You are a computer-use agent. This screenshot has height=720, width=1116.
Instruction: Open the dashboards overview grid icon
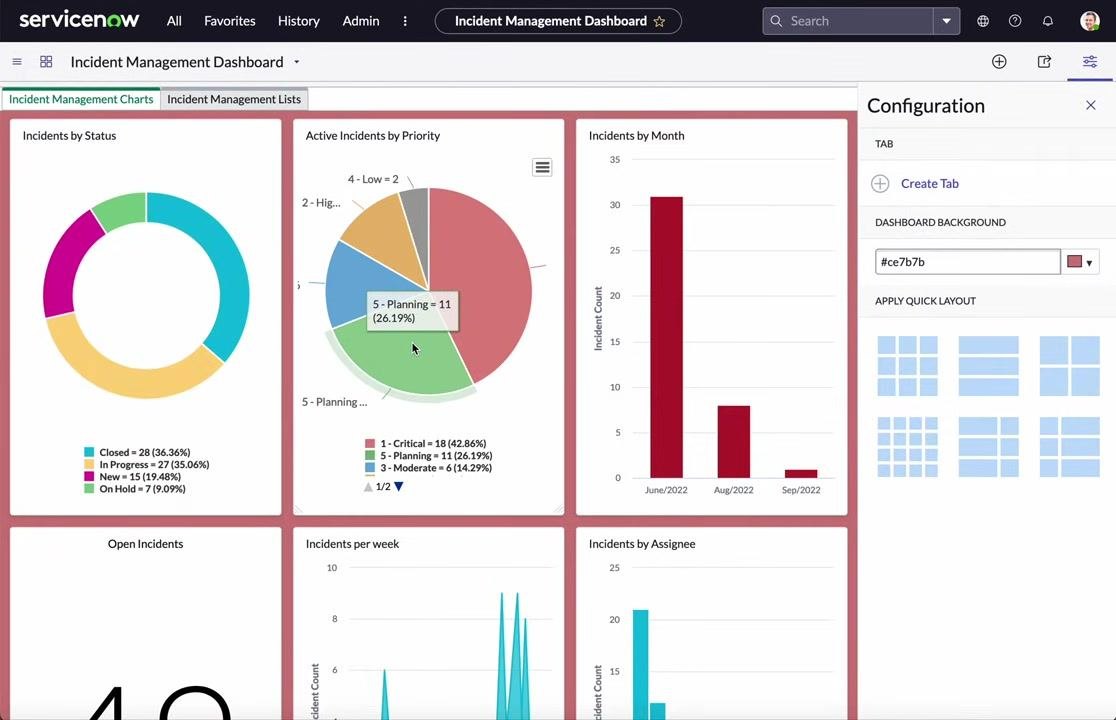coord(46,62)
